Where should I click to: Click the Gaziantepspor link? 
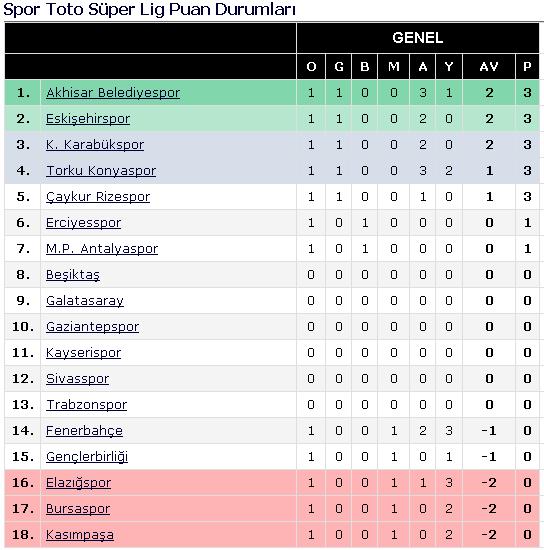(93, 327)
